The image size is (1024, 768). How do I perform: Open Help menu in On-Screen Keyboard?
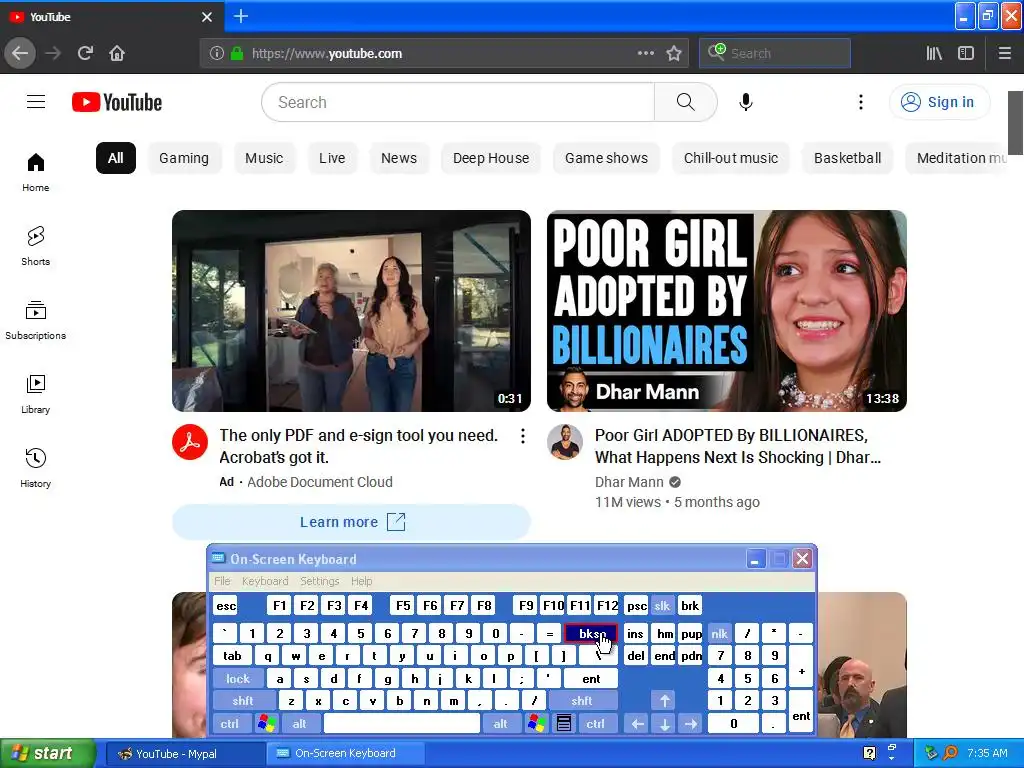[362, 581]
